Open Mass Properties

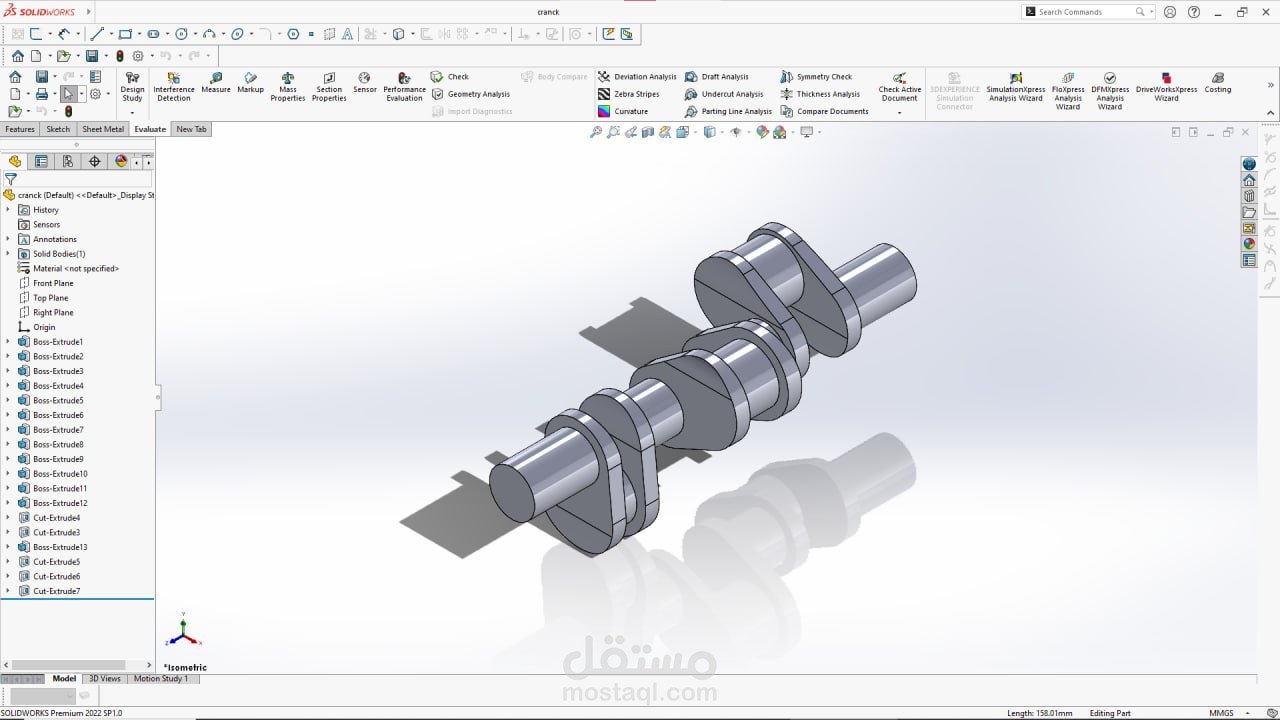287,86
